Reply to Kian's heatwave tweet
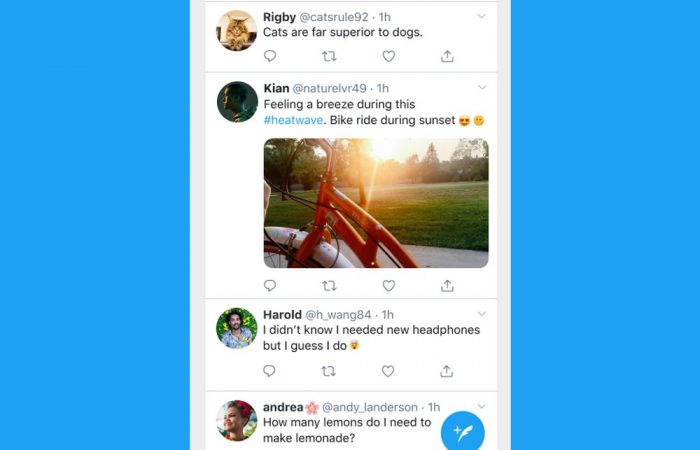Image resolution: width=700 pixels, height=450 pixels. tap(270, 286)
